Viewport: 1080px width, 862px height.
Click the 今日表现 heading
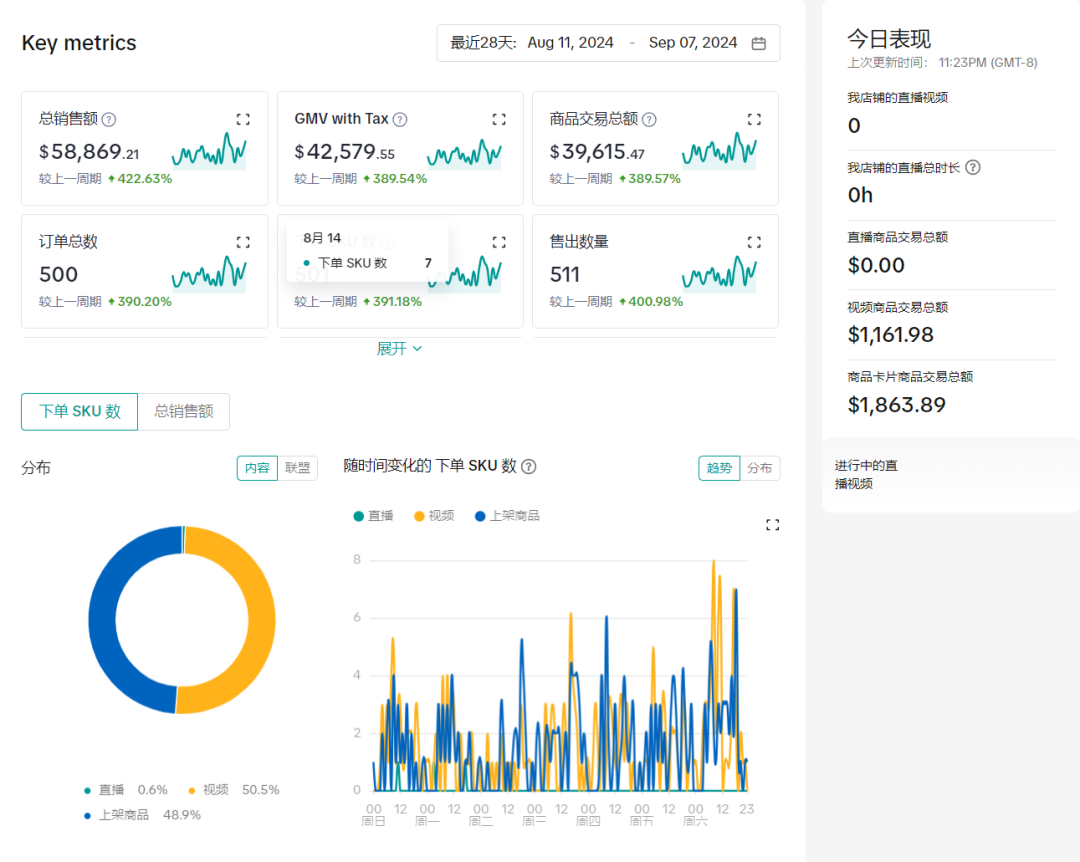pyautogui.click(x=889, y=39)
